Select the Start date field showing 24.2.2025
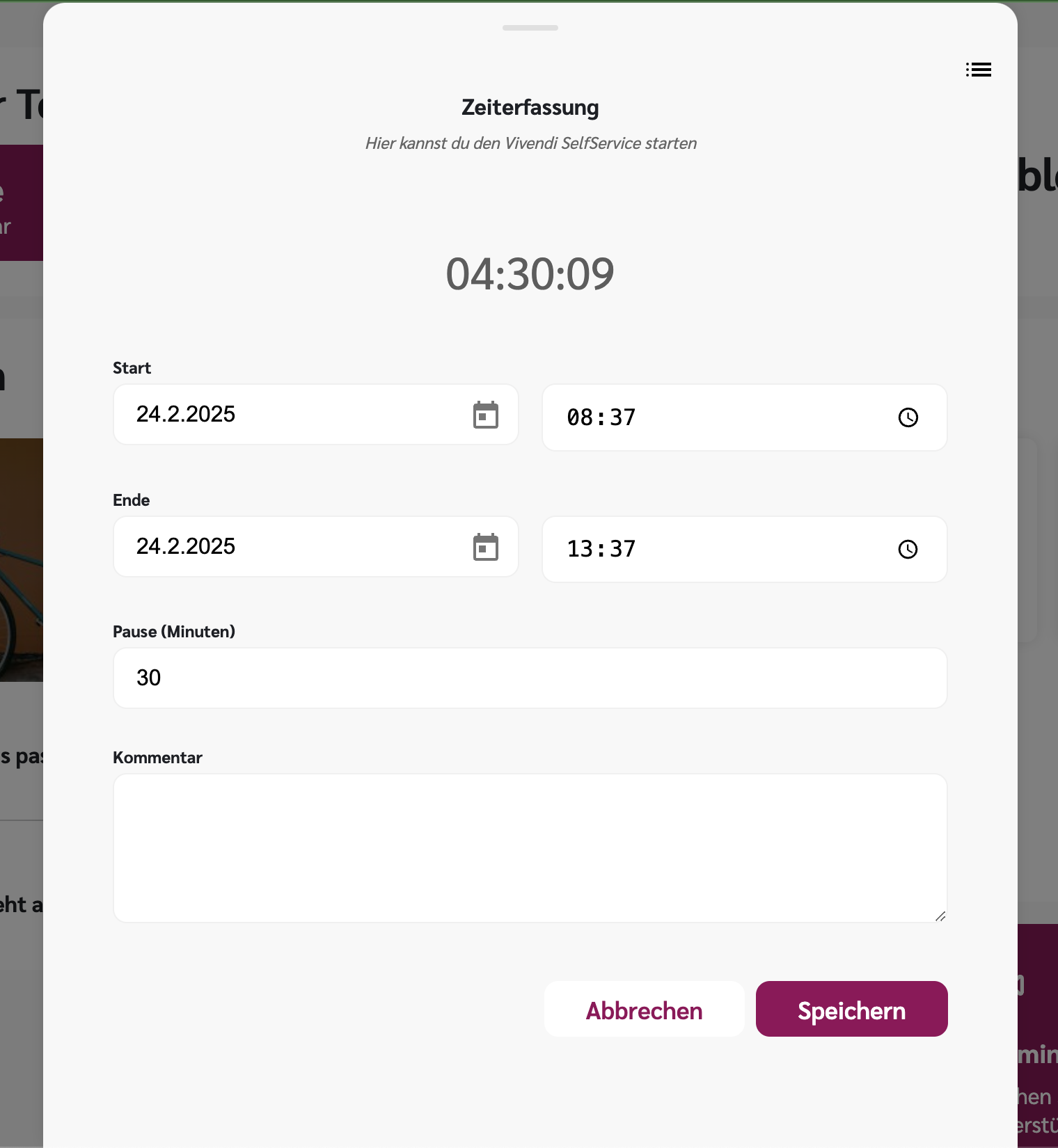 (278, 415)
